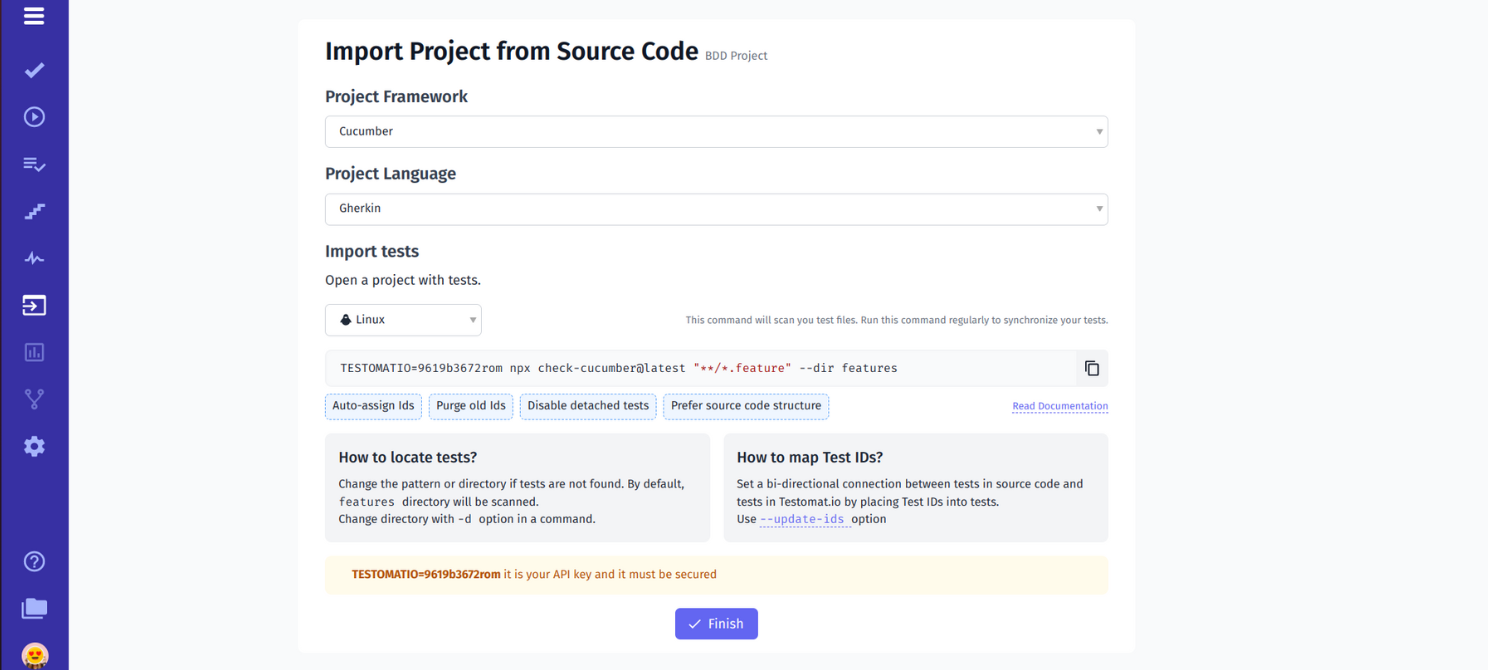The width and height of the screenshot is (1488, 670).
Task: Click the Finish button
Action: pos(716,623)
